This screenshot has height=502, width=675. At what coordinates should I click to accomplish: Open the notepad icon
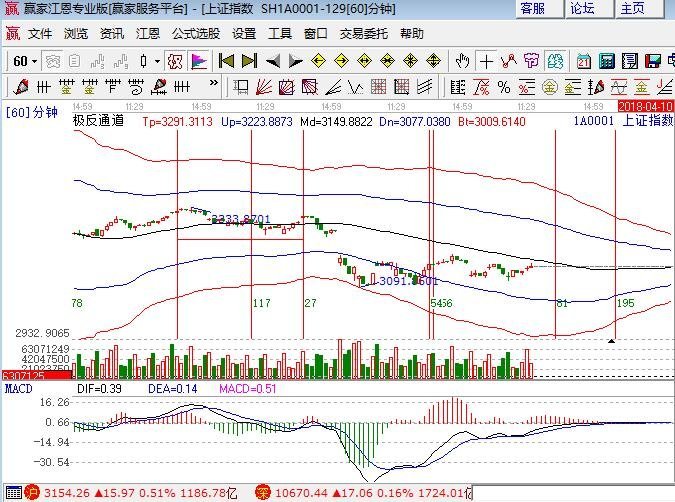point(630,62)
